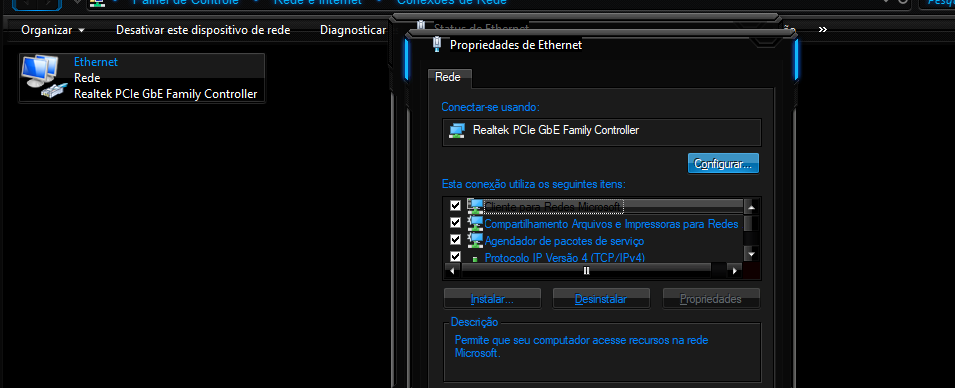Select the 'Cliente para Redes Microsoft' list row

tap(595, 206)
